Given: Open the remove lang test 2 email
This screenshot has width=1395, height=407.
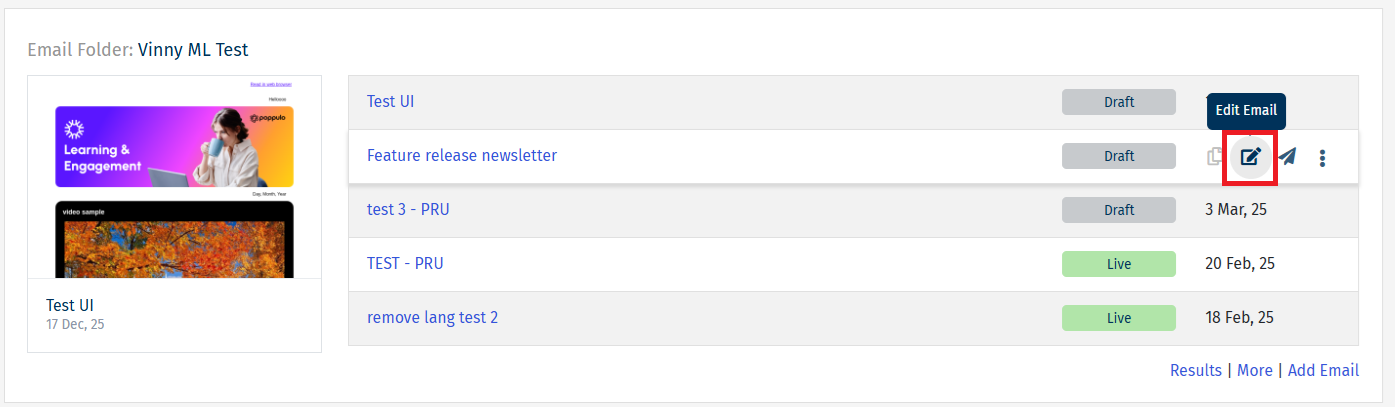Looking at the screenshot, I should point(432,317).
